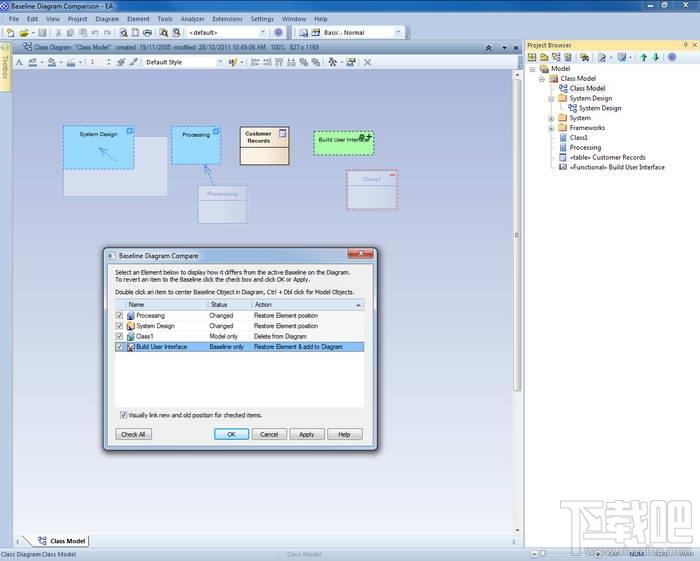Select the Class Model diagram tab at bottom

coord(62,541)
